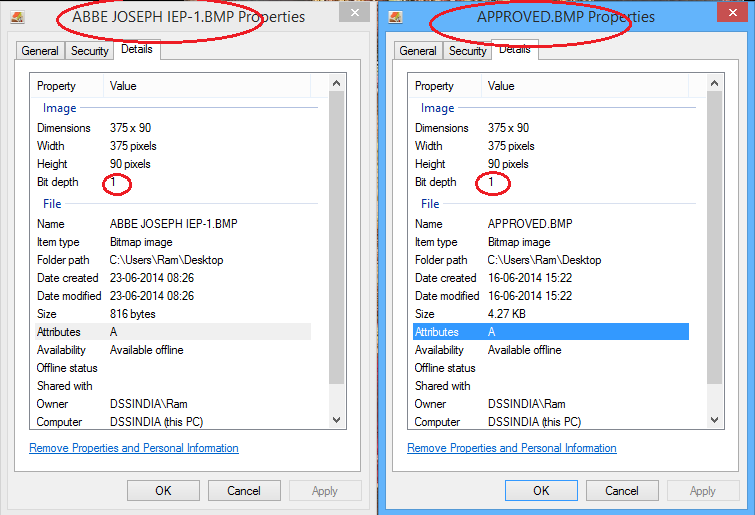Click Offline status row in ABBE JOSEPH IEP-1.BMP window
The image size is (755, 515).
pyautogui.click(x=173, y=368)
